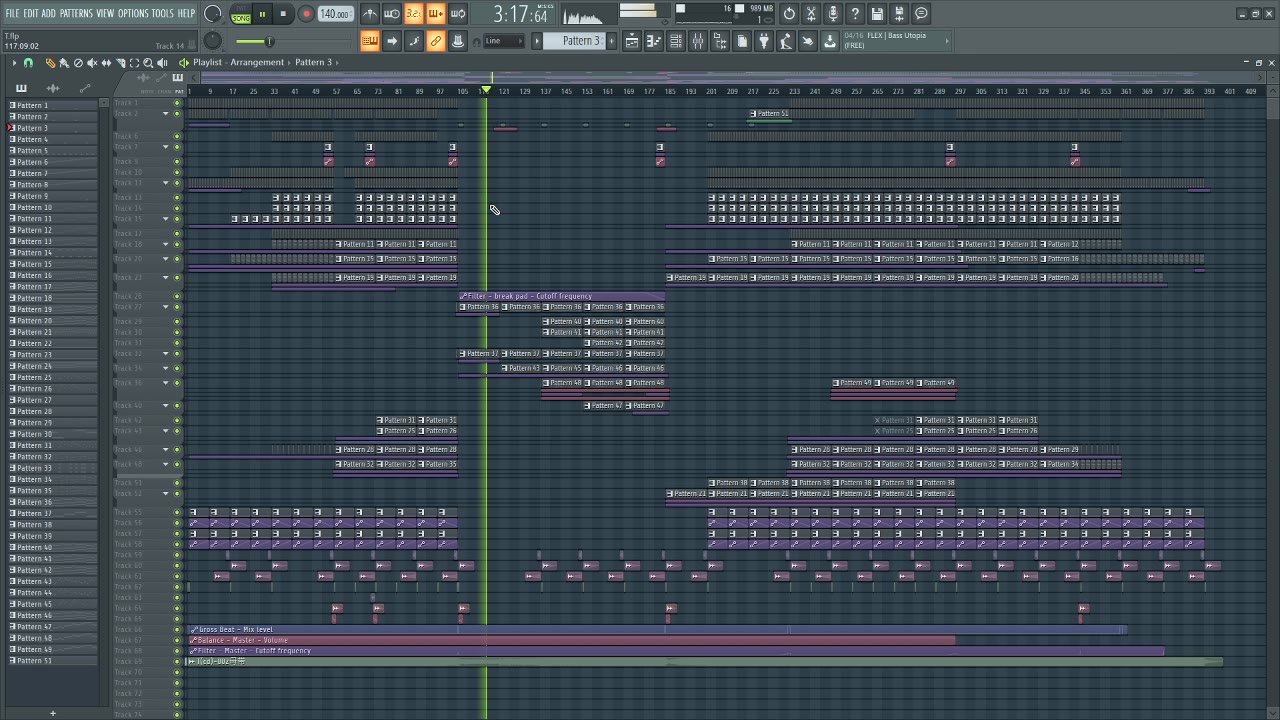
Task: Click the arrow left of Pattern 3 selector
Action: 537,41
